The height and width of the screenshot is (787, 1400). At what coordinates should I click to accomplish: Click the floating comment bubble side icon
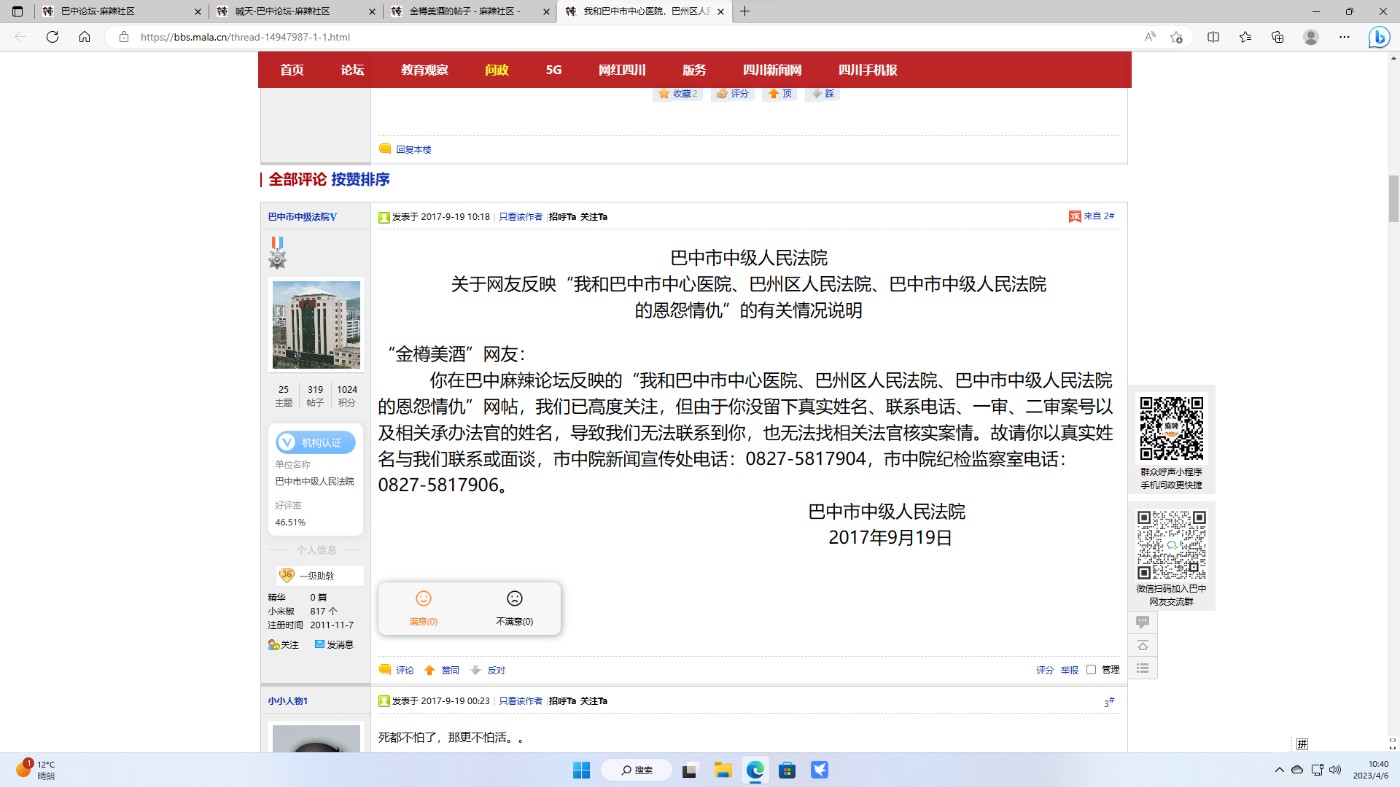point(1143,622)
